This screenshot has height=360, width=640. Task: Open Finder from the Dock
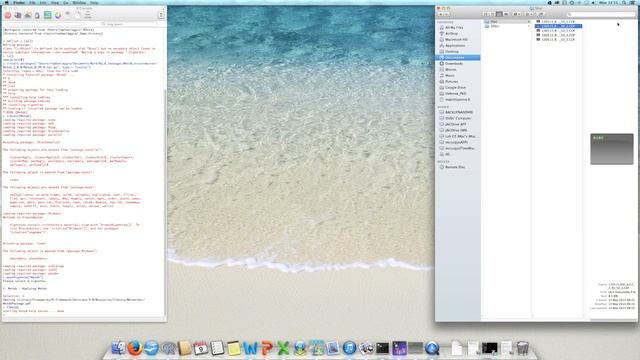(x=118, y=348)
